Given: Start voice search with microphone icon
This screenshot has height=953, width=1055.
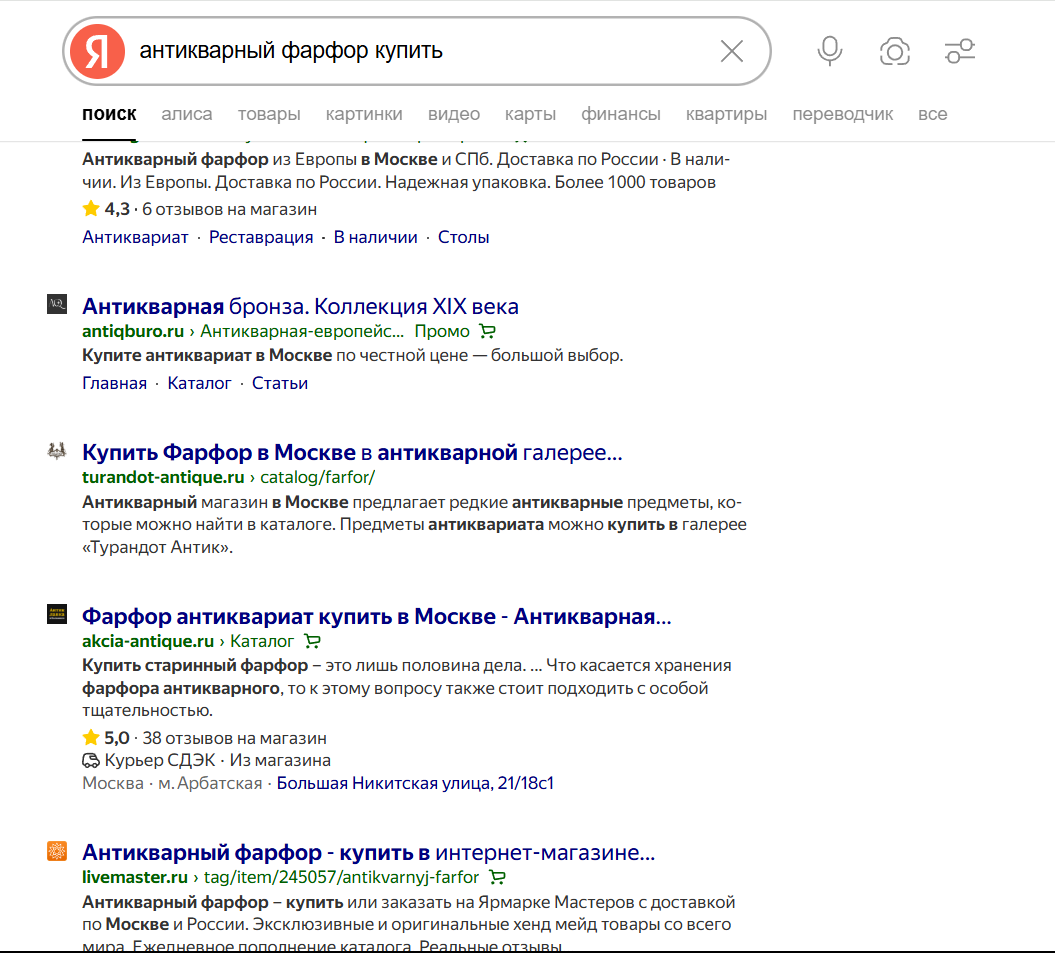Looking at the screenshot, I should [x=829, y=51].
